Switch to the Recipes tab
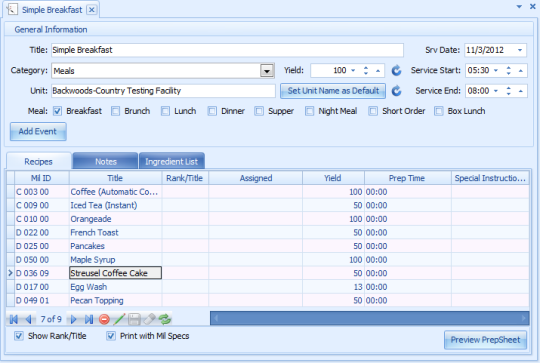This screenshot has width=540, height=363. click(39, 161)
